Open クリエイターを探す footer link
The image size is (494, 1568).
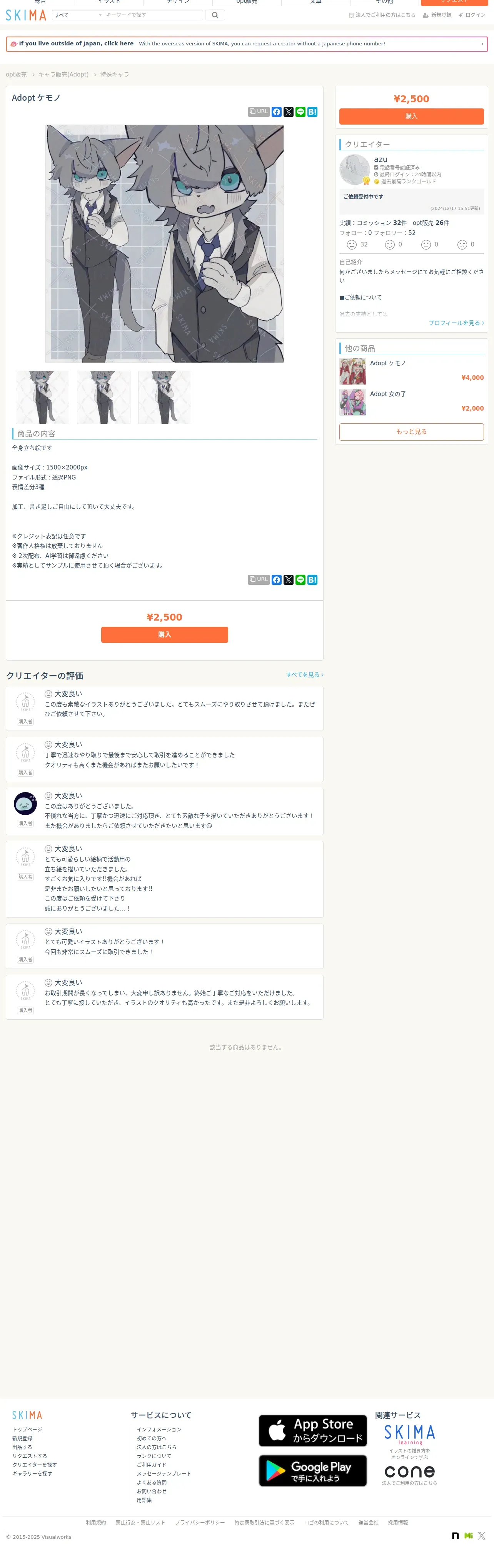tap(34, 1465)
